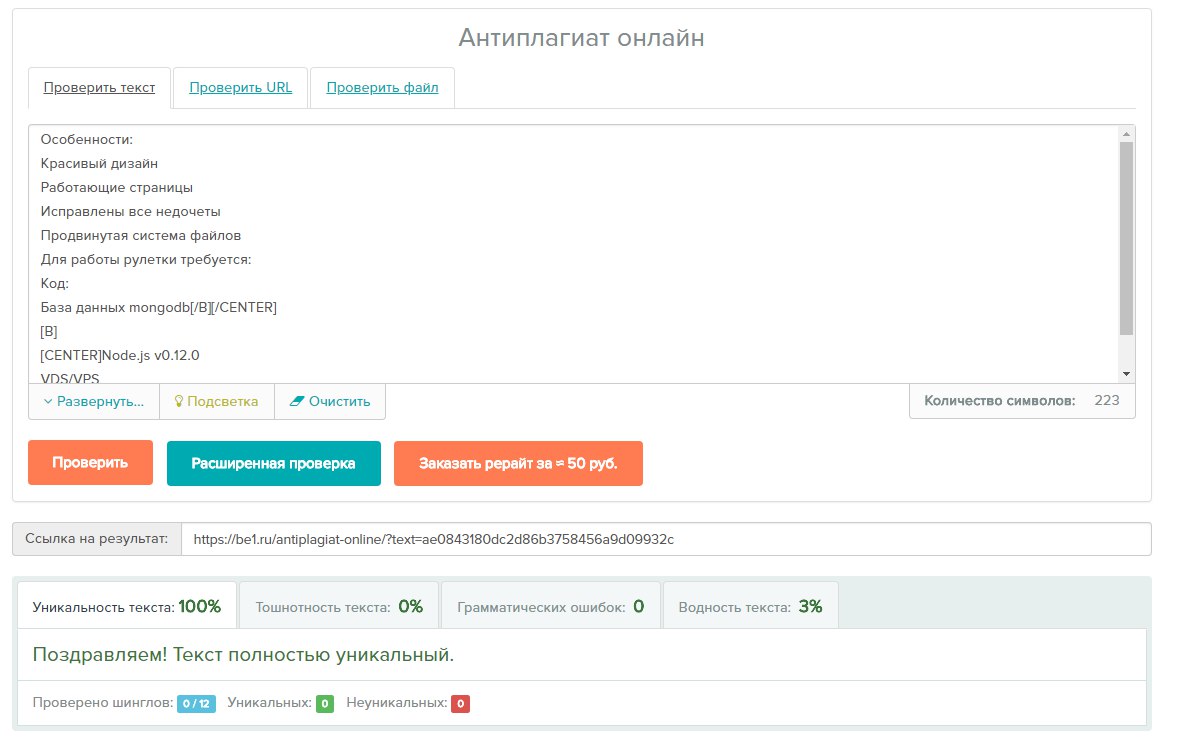The height and width of the screenshot is (743, 1200).
Task: Expand the text area with Развернуть
Action: coord(94,401)
